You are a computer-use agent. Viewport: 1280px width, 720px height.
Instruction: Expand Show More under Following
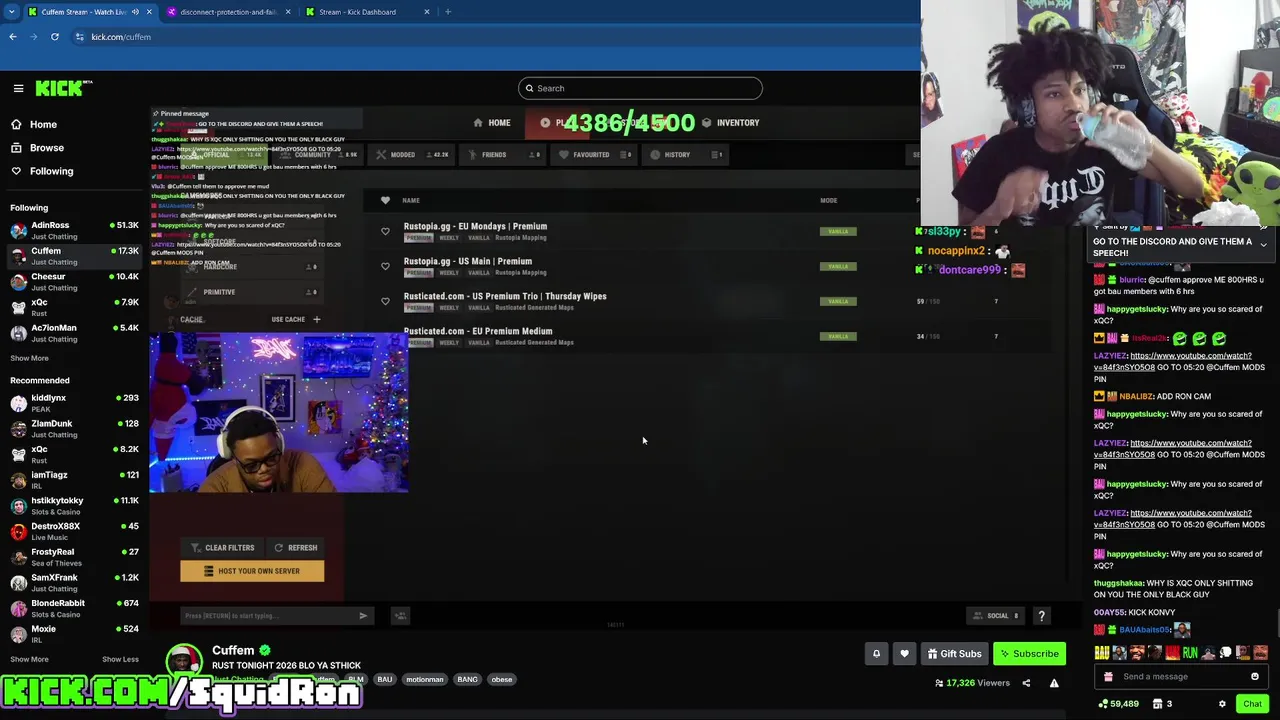(29, 358)
